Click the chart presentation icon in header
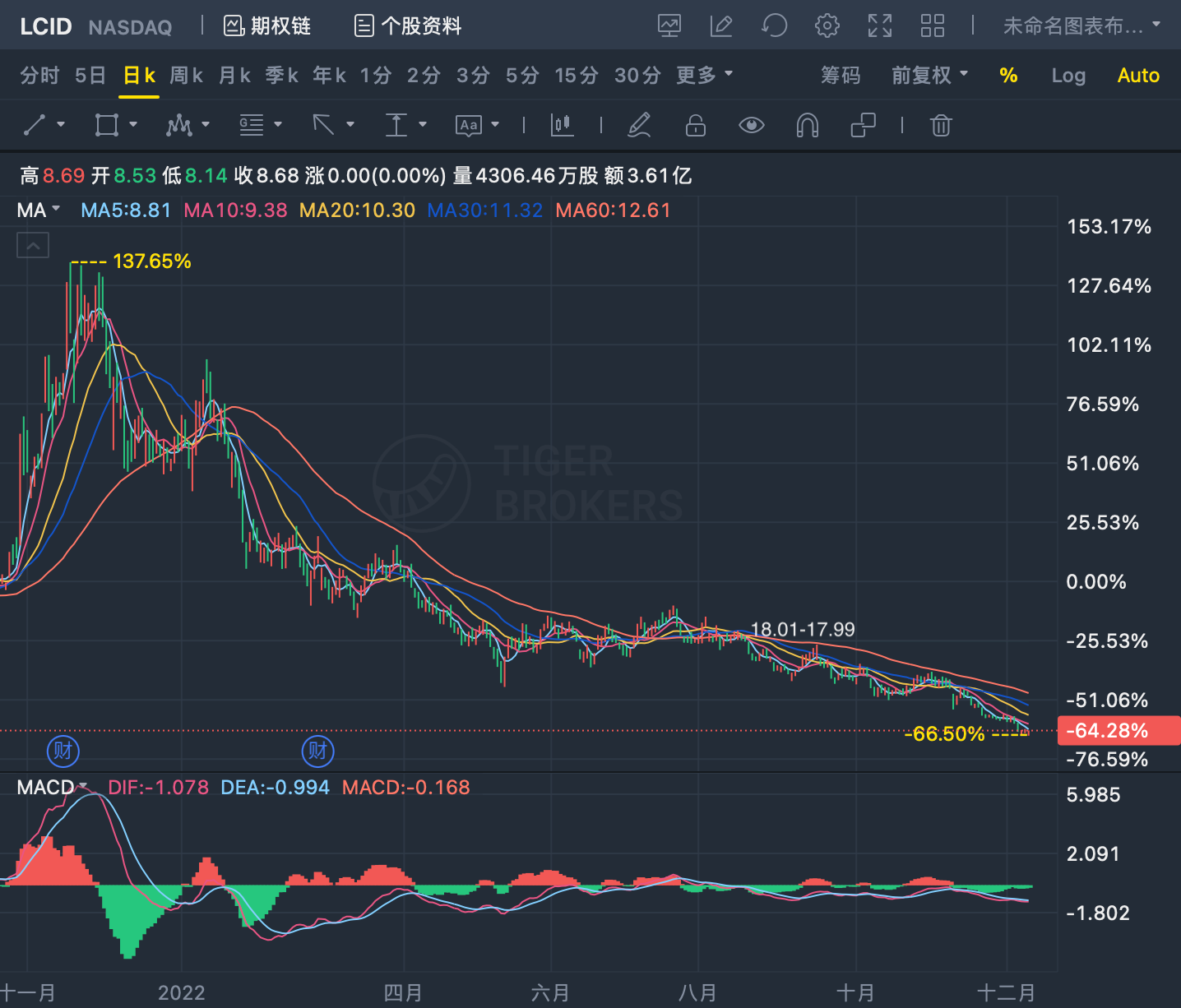This screenshot has width=1181, height=1008. point(669,26)
